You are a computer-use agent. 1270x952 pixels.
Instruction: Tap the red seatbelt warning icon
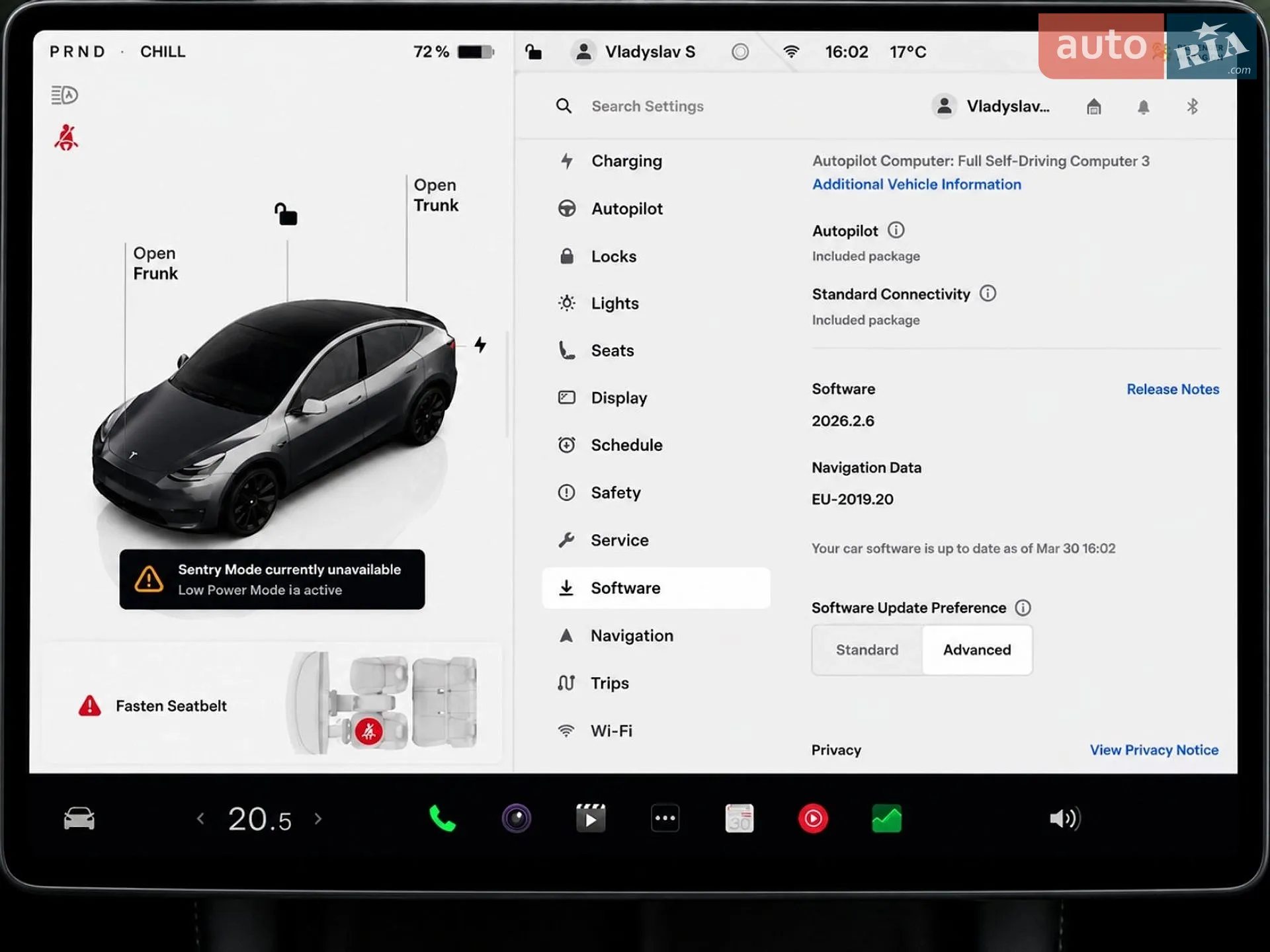tap(66, 138)
